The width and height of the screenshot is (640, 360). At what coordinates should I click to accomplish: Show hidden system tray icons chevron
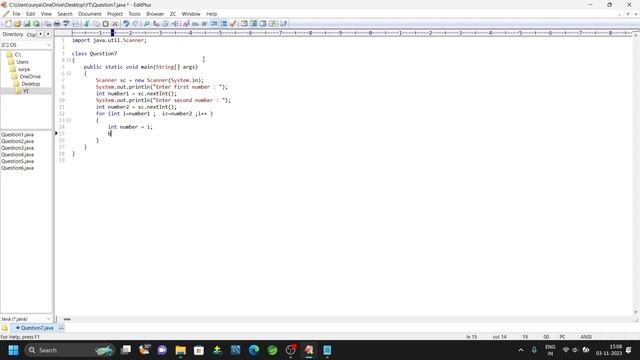coord(521,350)
